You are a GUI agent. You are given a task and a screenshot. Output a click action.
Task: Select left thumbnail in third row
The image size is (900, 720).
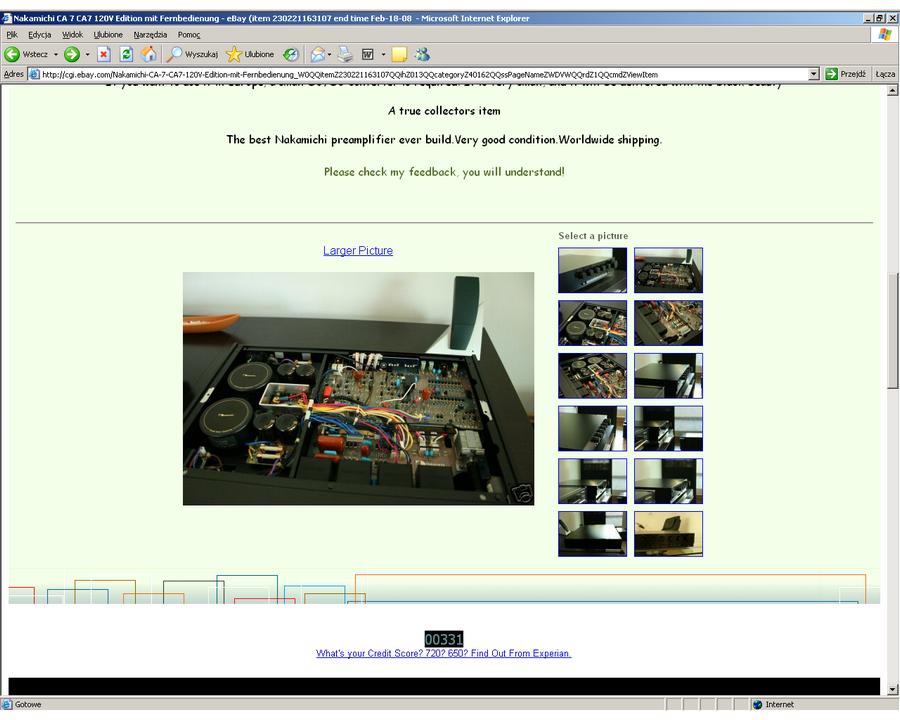pos(592,376)
